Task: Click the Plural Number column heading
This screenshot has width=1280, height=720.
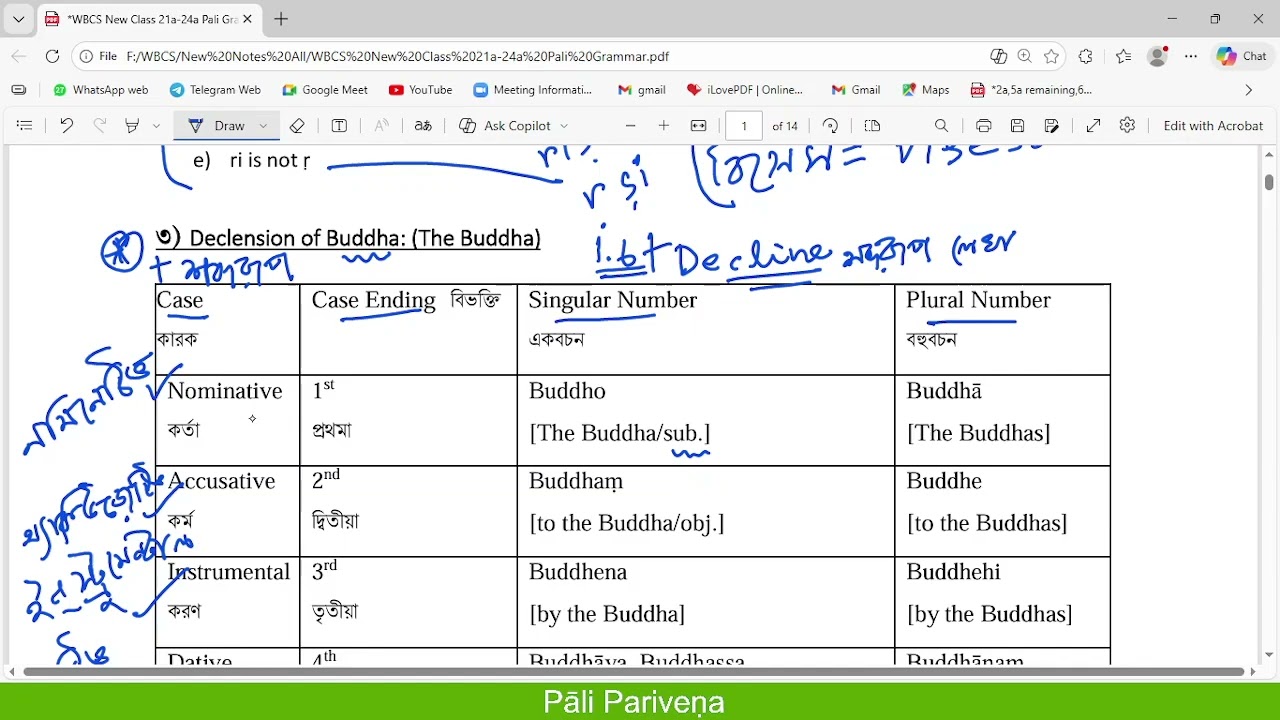Action: (x=978, y=300)
